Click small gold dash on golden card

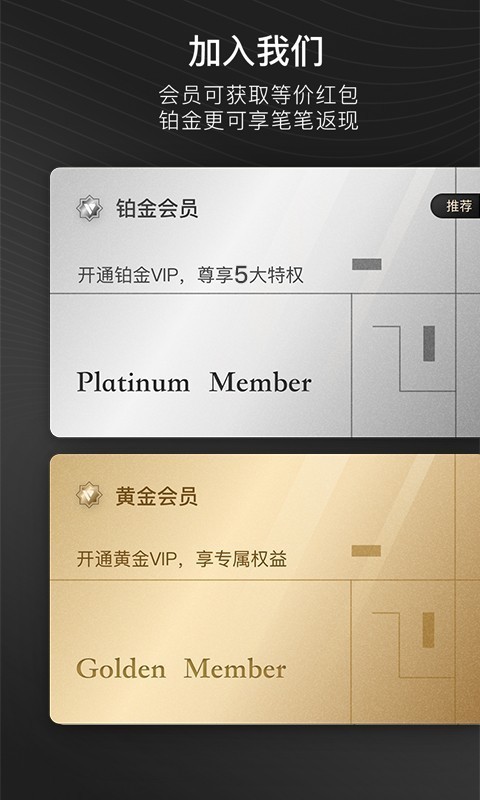366,551
